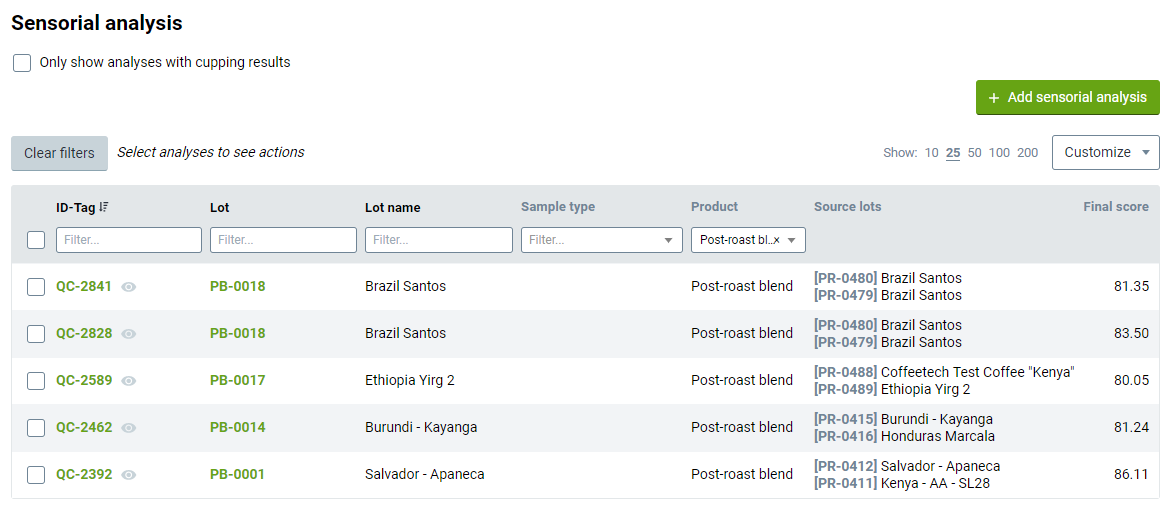Show 50 rows per page
Viewport: 1170px width, 511px height.
[975, 152]
